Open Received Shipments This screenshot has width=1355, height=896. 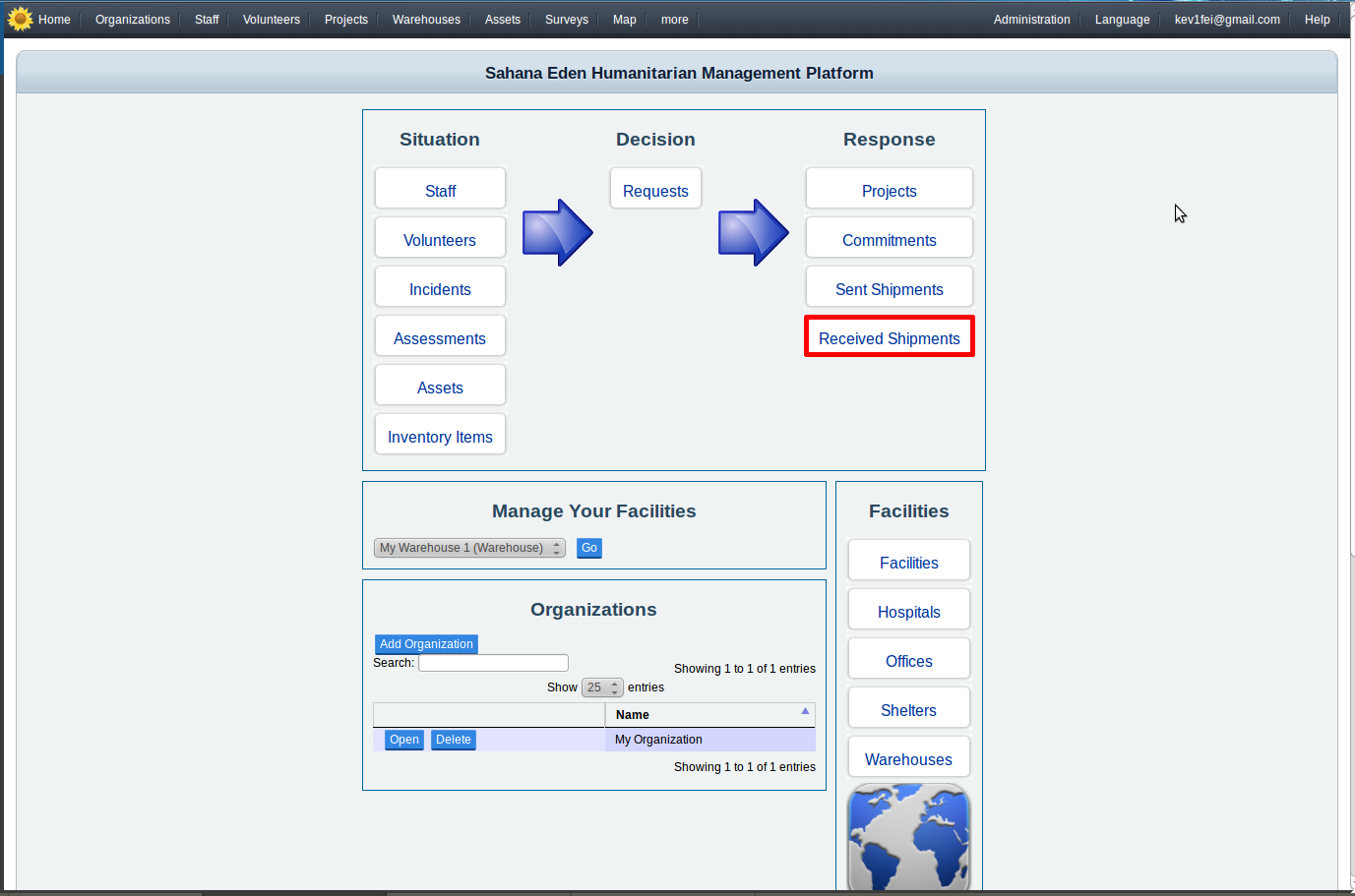coord(889,337)
